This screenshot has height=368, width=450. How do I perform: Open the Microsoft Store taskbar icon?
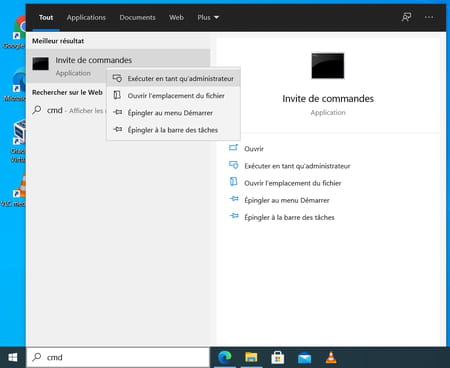coord(278,357)
